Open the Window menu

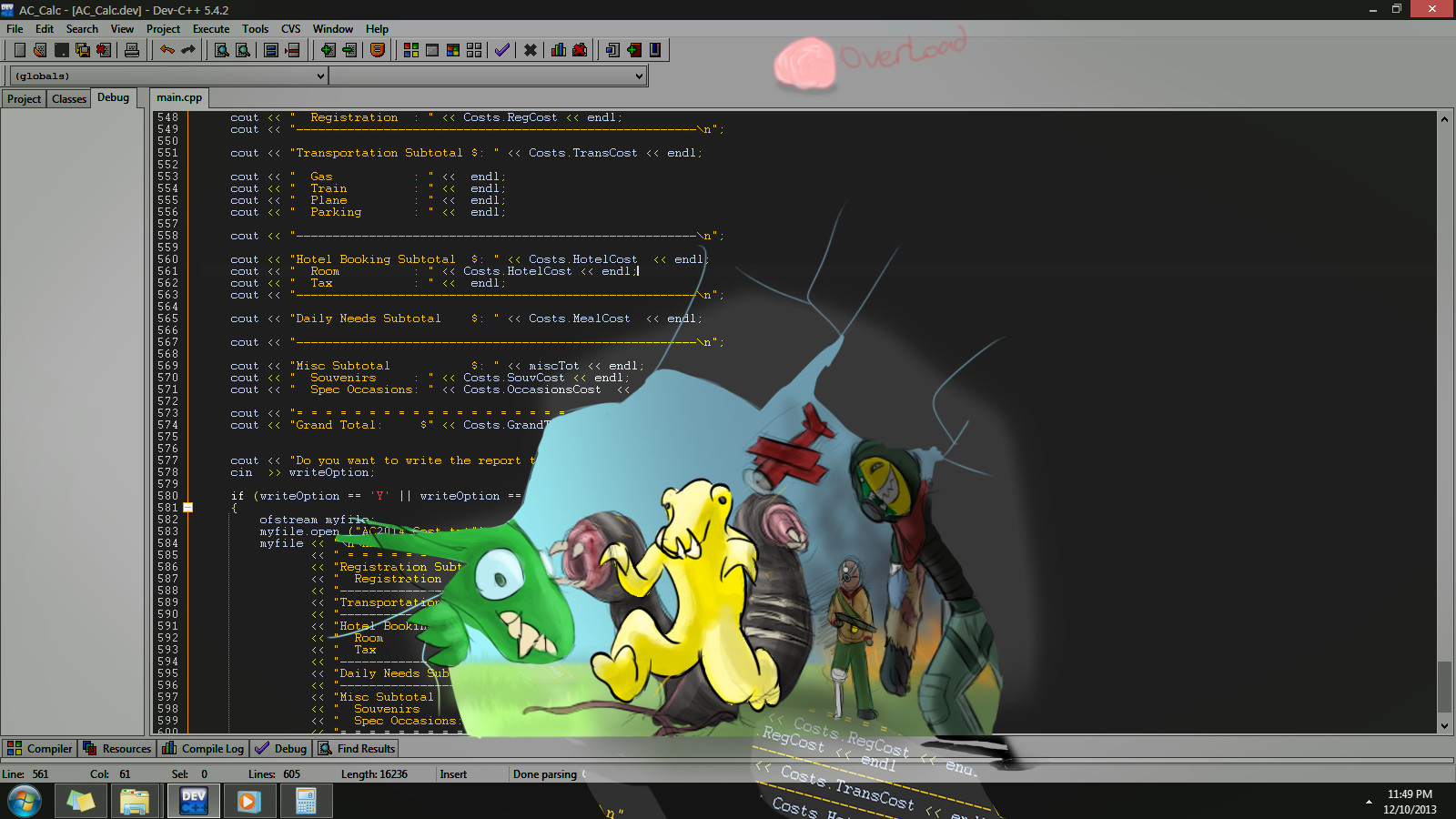coord(333,29)
